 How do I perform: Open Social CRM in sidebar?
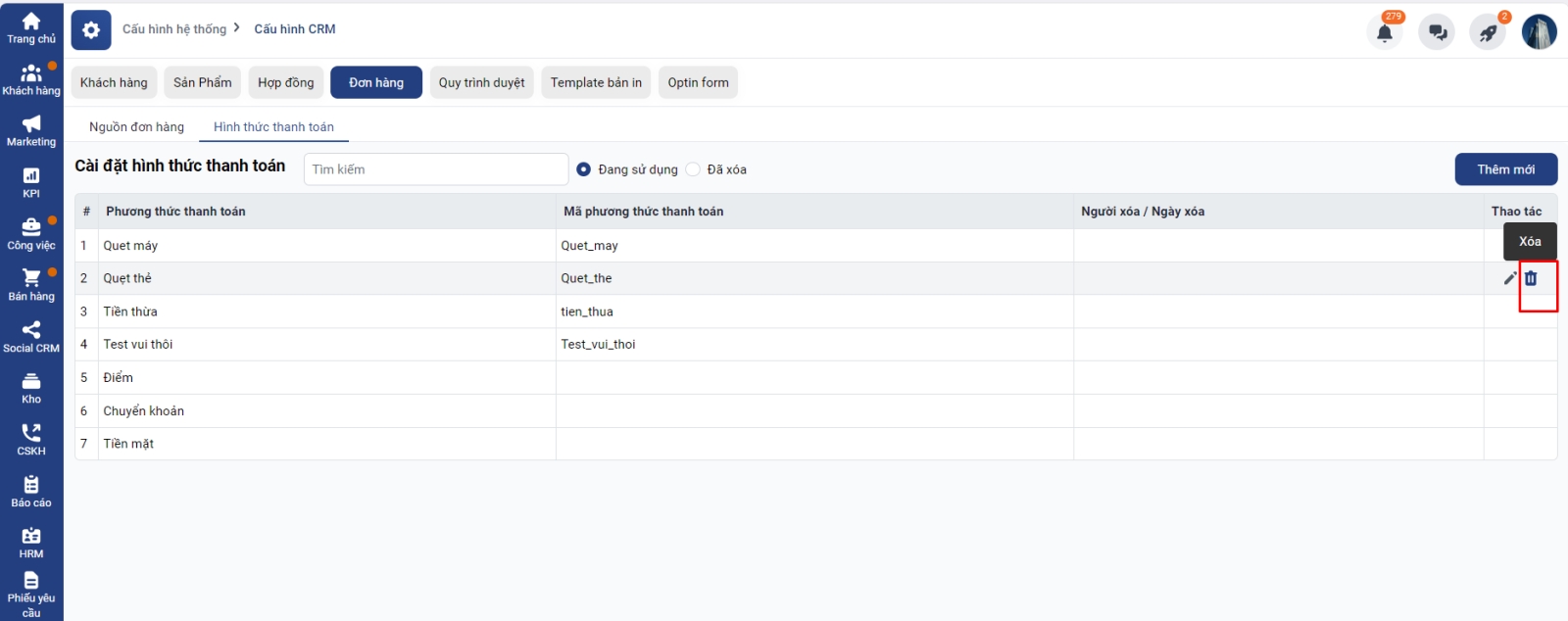31,336
